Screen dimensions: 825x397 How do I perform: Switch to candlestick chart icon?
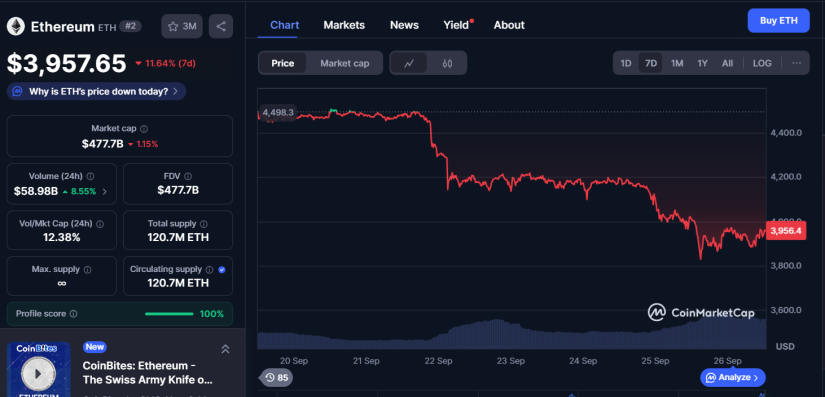pos(447,64)
